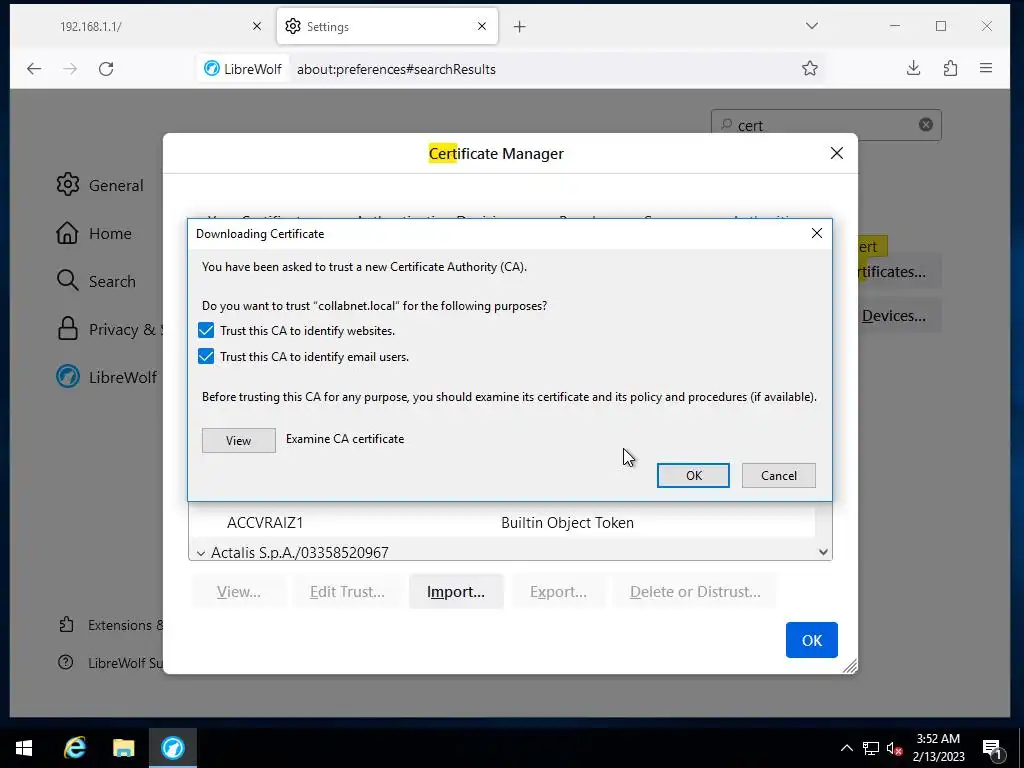Open the Downloads panel
Image resolution: width=1024 pixels, height=768 pixels.
(x=914, y=68)
